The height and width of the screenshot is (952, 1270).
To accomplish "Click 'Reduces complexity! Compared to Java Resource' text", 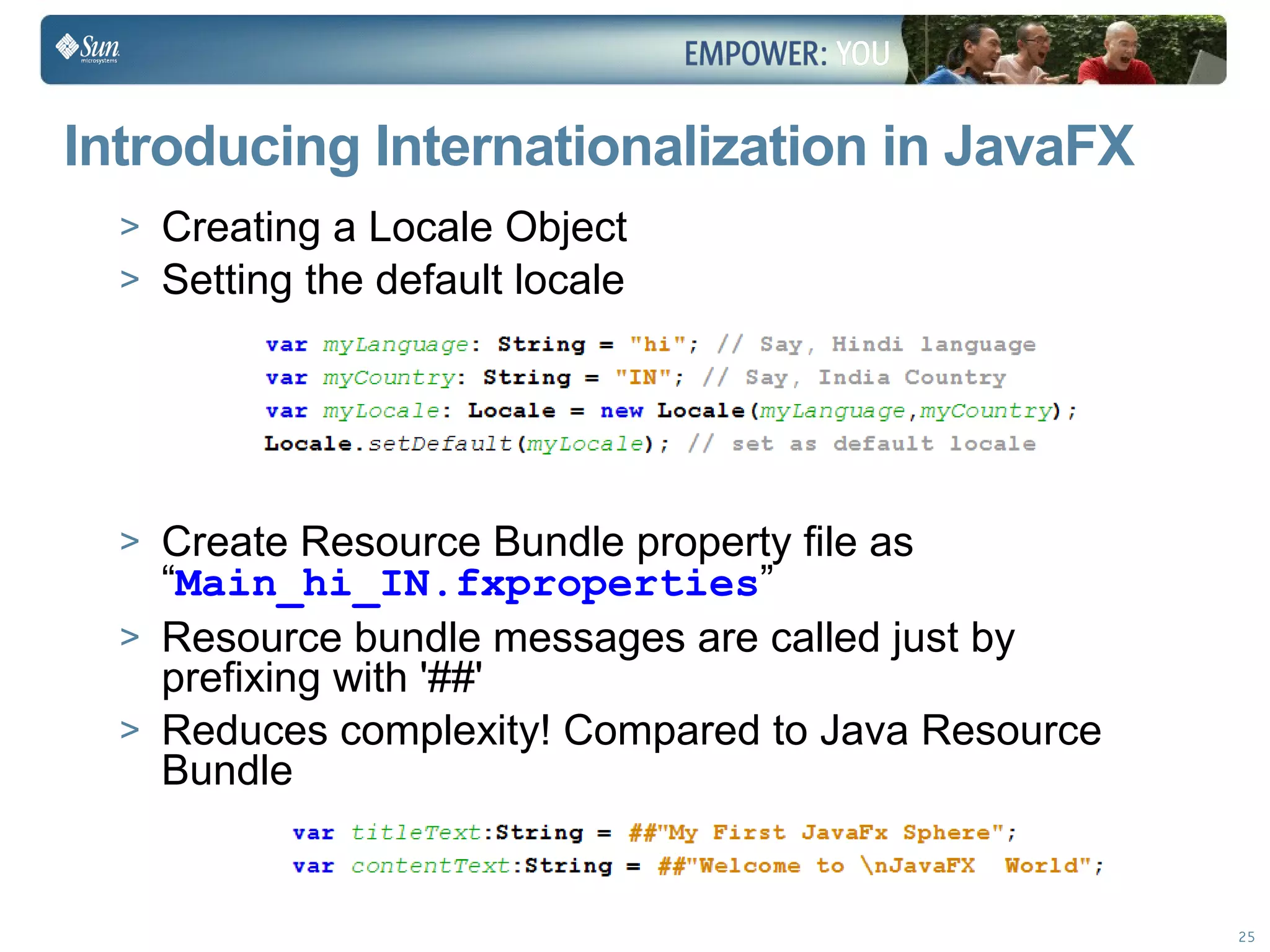I will coord(631,730).
